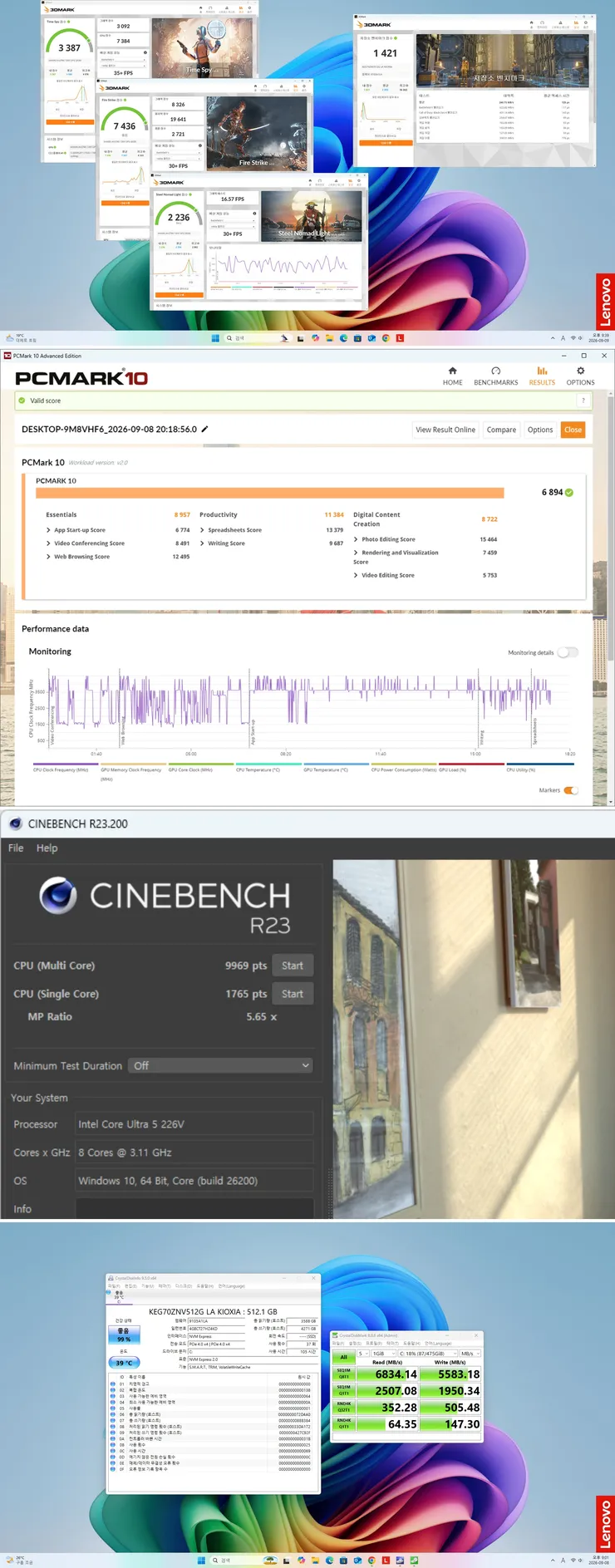The width and height of the screenshot is (615, 1568).
Task: Click the pencil icon to rename the result
Action: click(204, 430)
